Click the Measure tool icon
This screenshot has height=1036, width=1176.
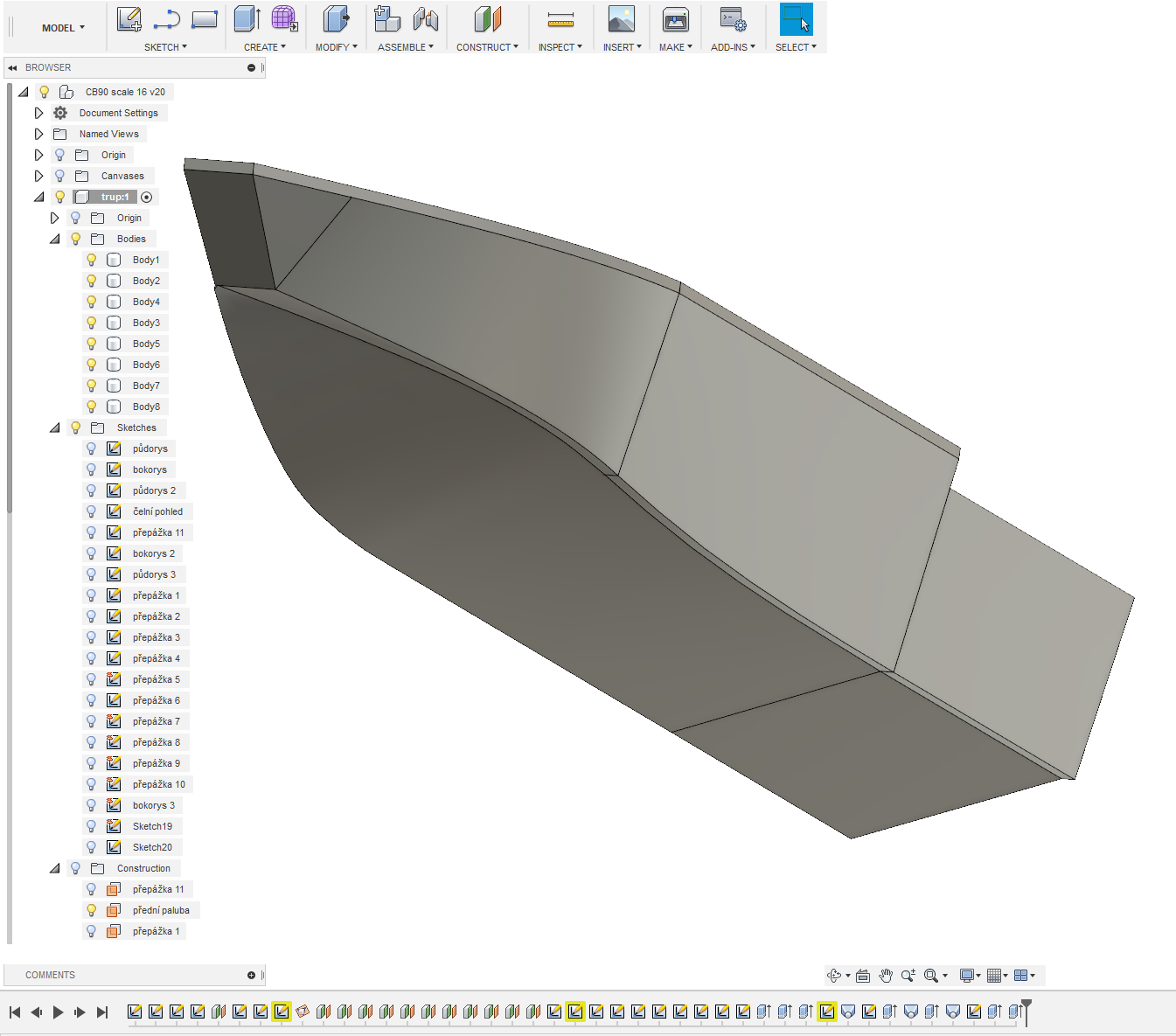click(560, 19)
